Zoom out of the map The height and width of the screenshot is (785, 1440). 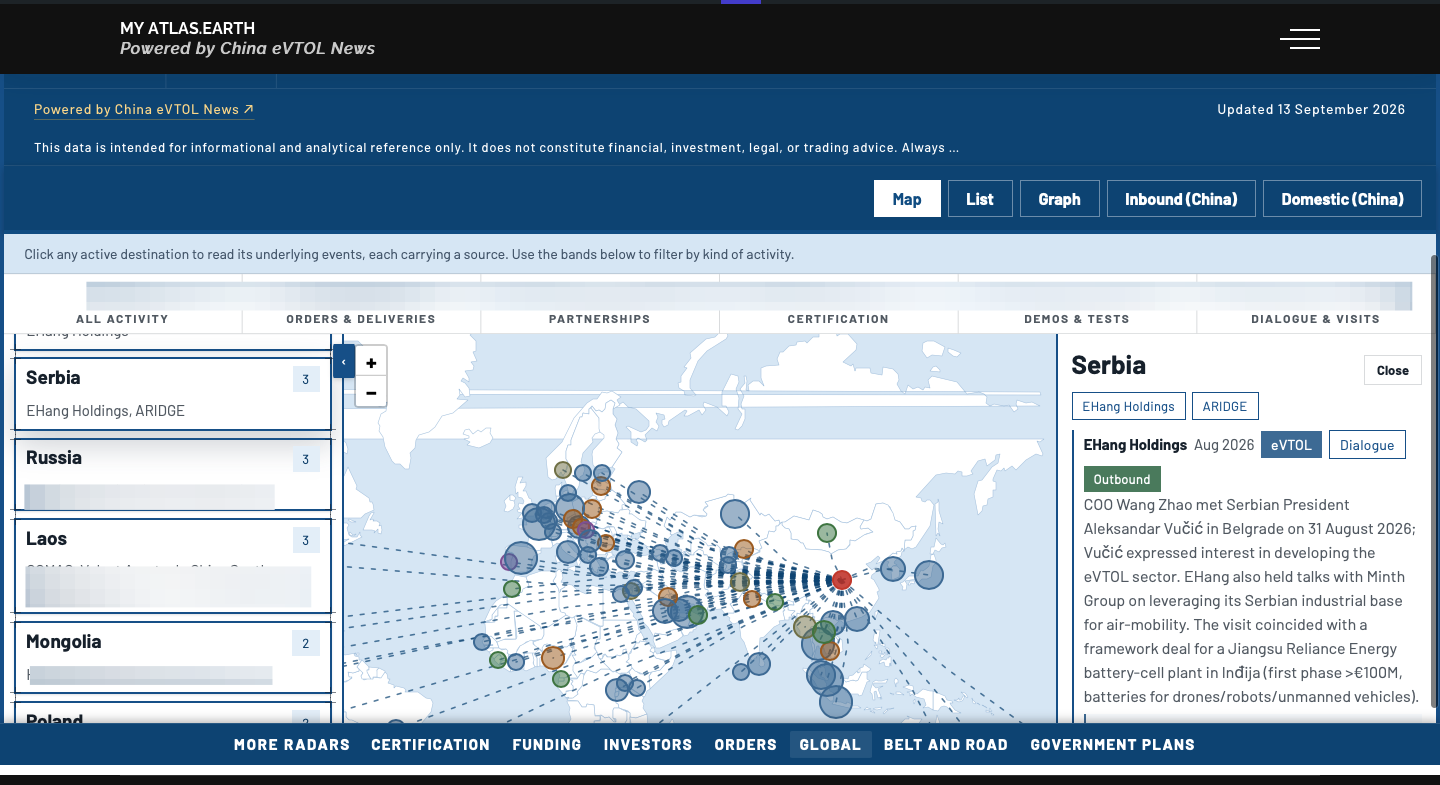click(x=371, y=393)
